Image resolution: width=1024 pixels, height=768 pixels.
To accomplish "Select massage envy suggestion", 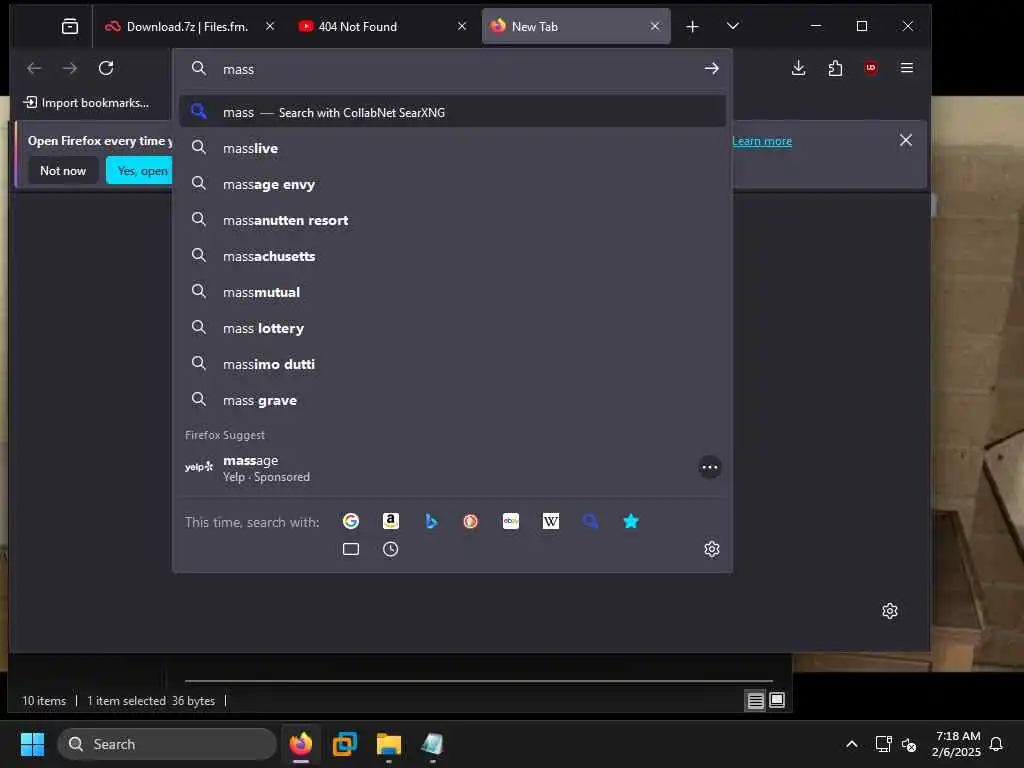I will point(452,184).
